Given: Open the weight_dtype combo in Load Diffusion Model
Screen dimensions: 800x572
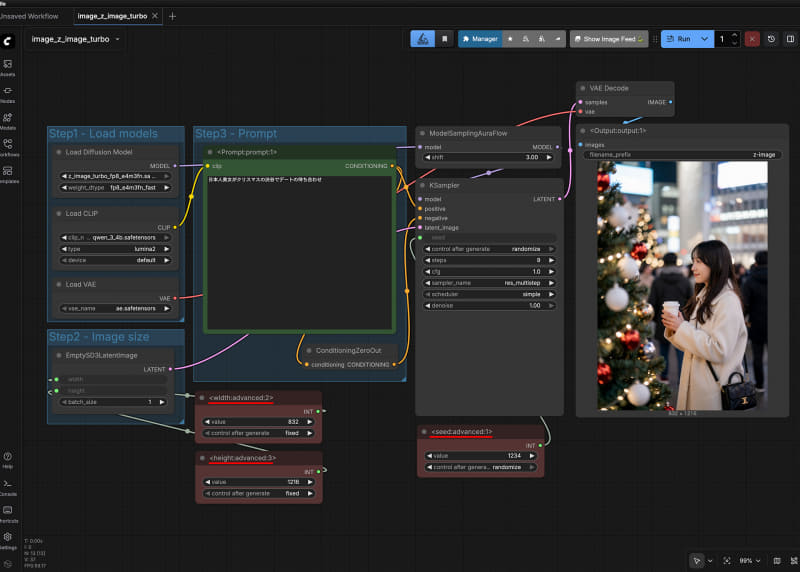Looking at the screenshot, I should [115, 187].
